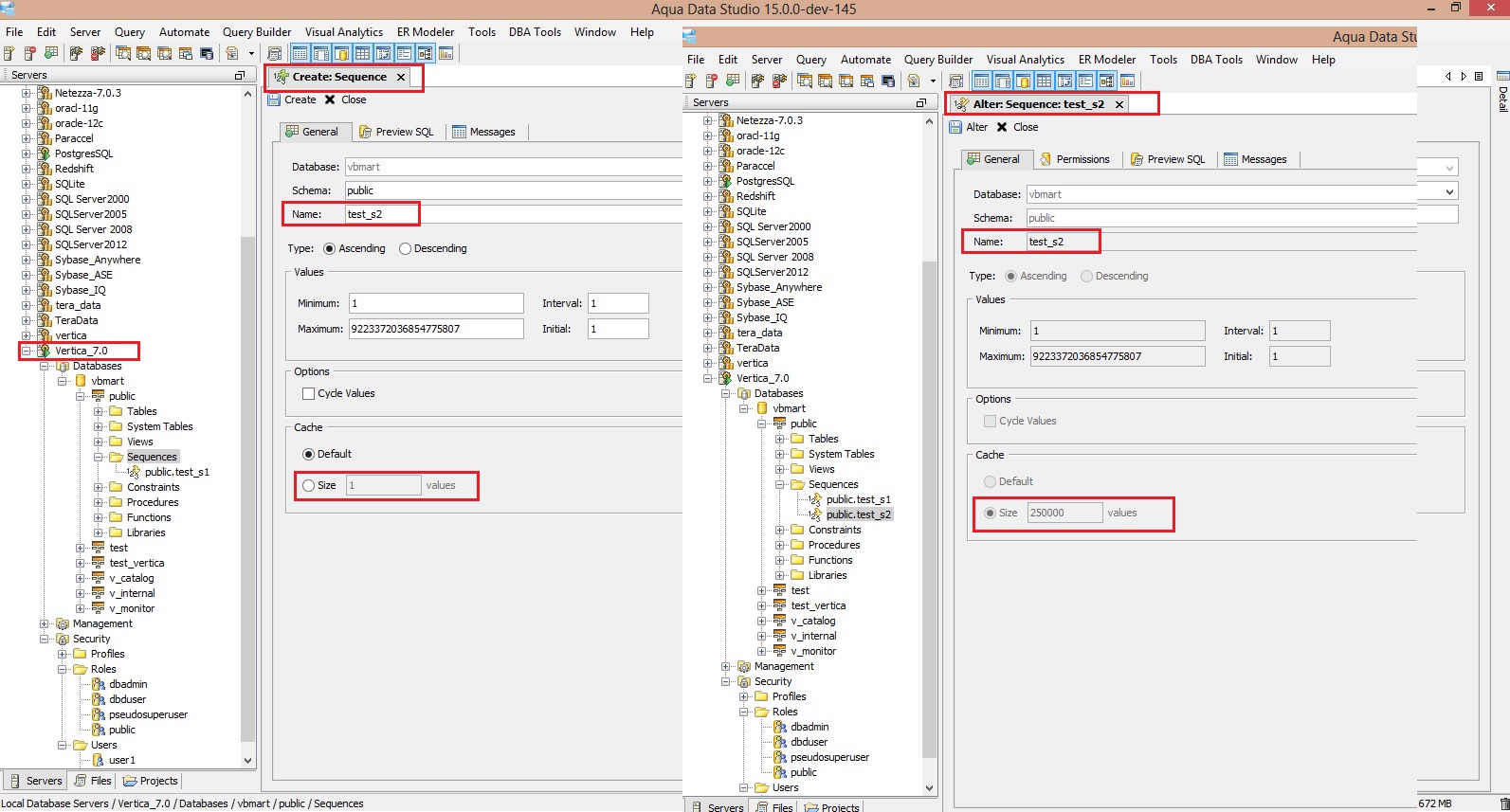Screen dimensions: 1510x812
Task: Close the Alter: Sequence: test_s2 tab with its X
Action: pyautogui.click(x=1119, y=104)
